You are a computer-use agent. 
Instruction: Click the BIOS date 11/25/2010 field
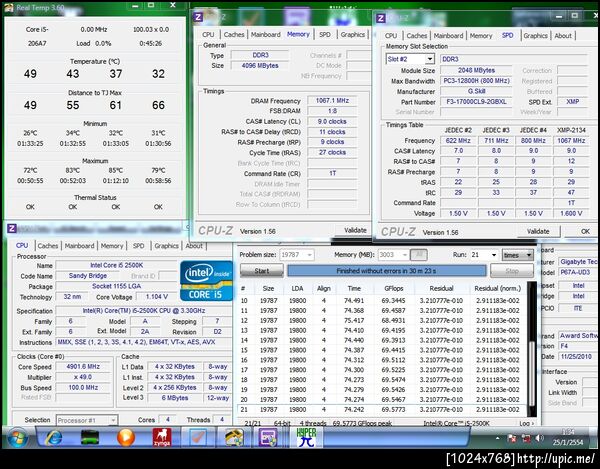[x=576, y=356]
